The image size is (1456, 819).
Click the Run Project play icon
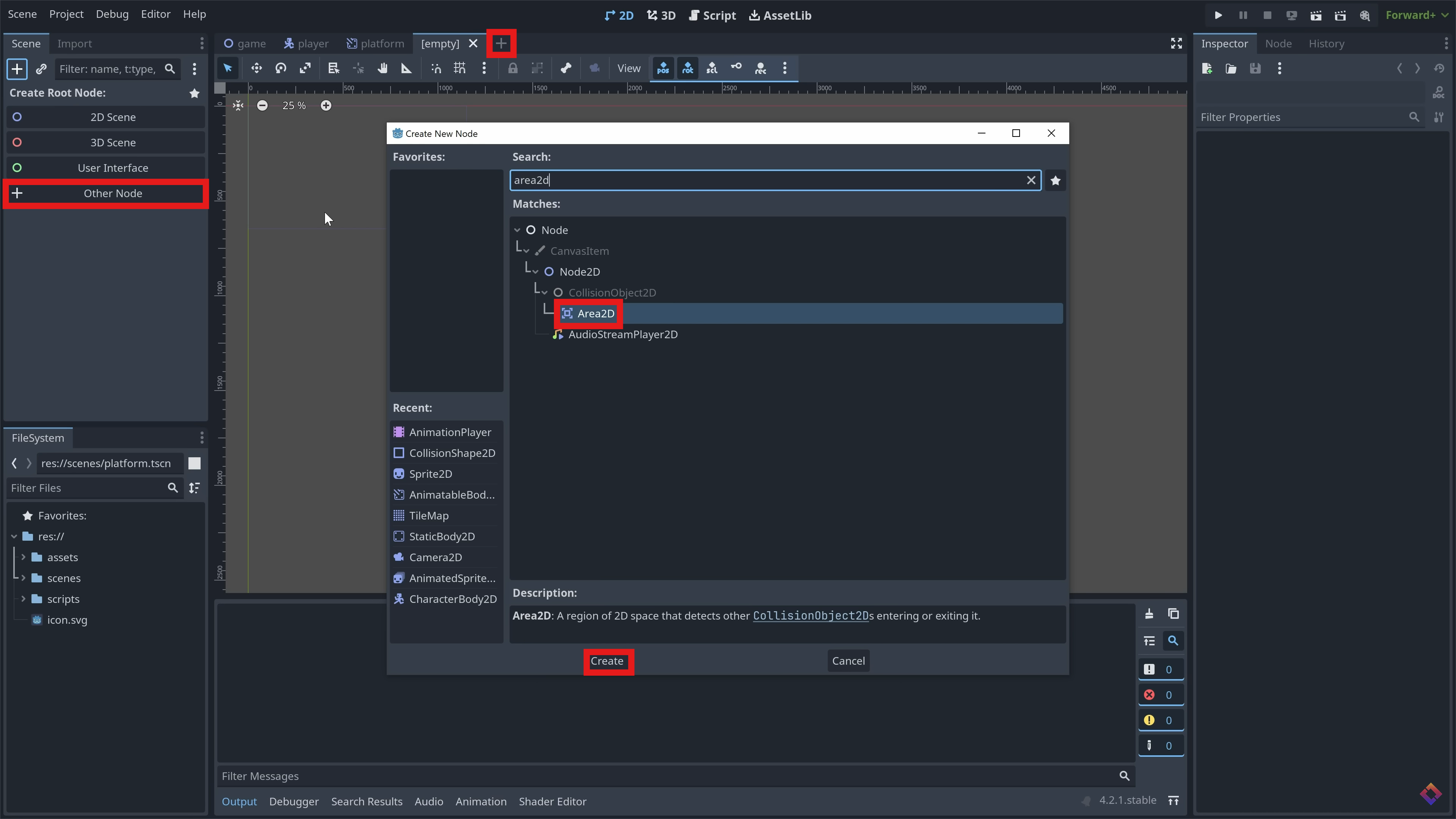click(x=1218, y=15)
